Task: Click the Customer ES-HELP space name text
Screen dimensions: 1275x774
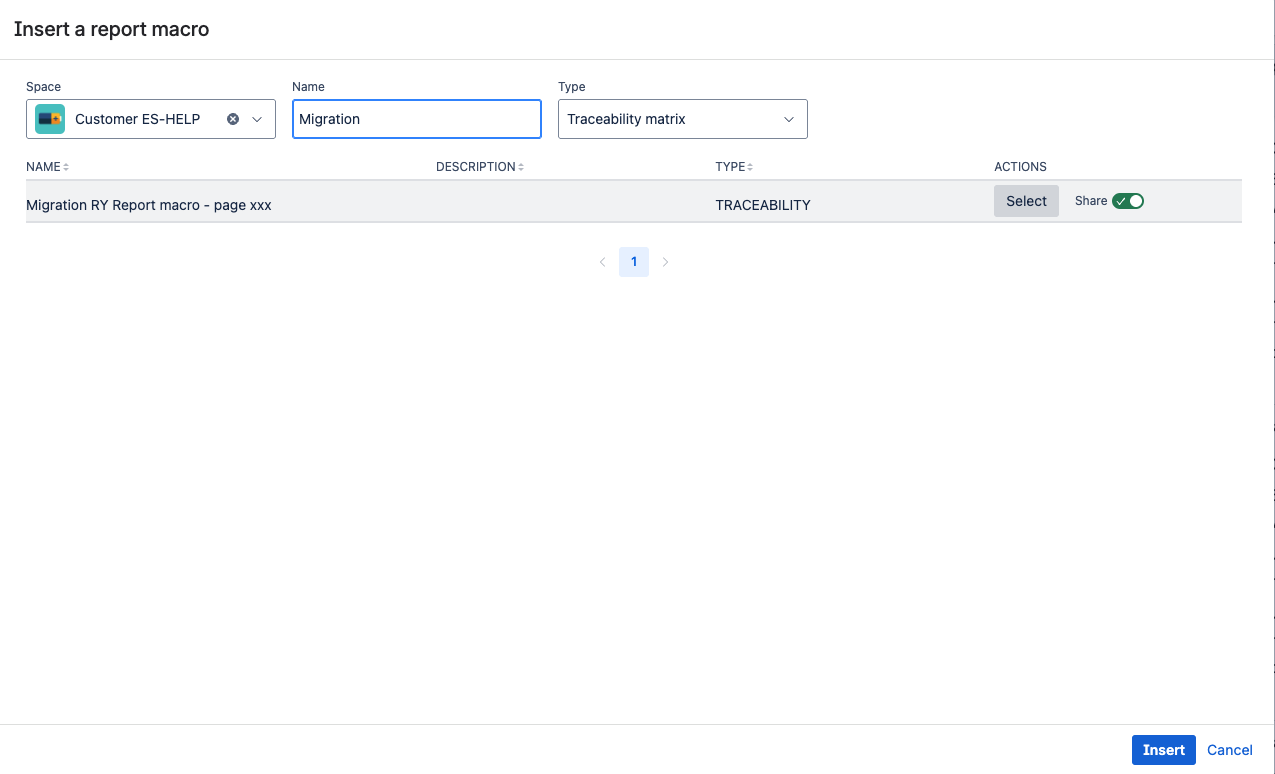Action: coord(137,119)
